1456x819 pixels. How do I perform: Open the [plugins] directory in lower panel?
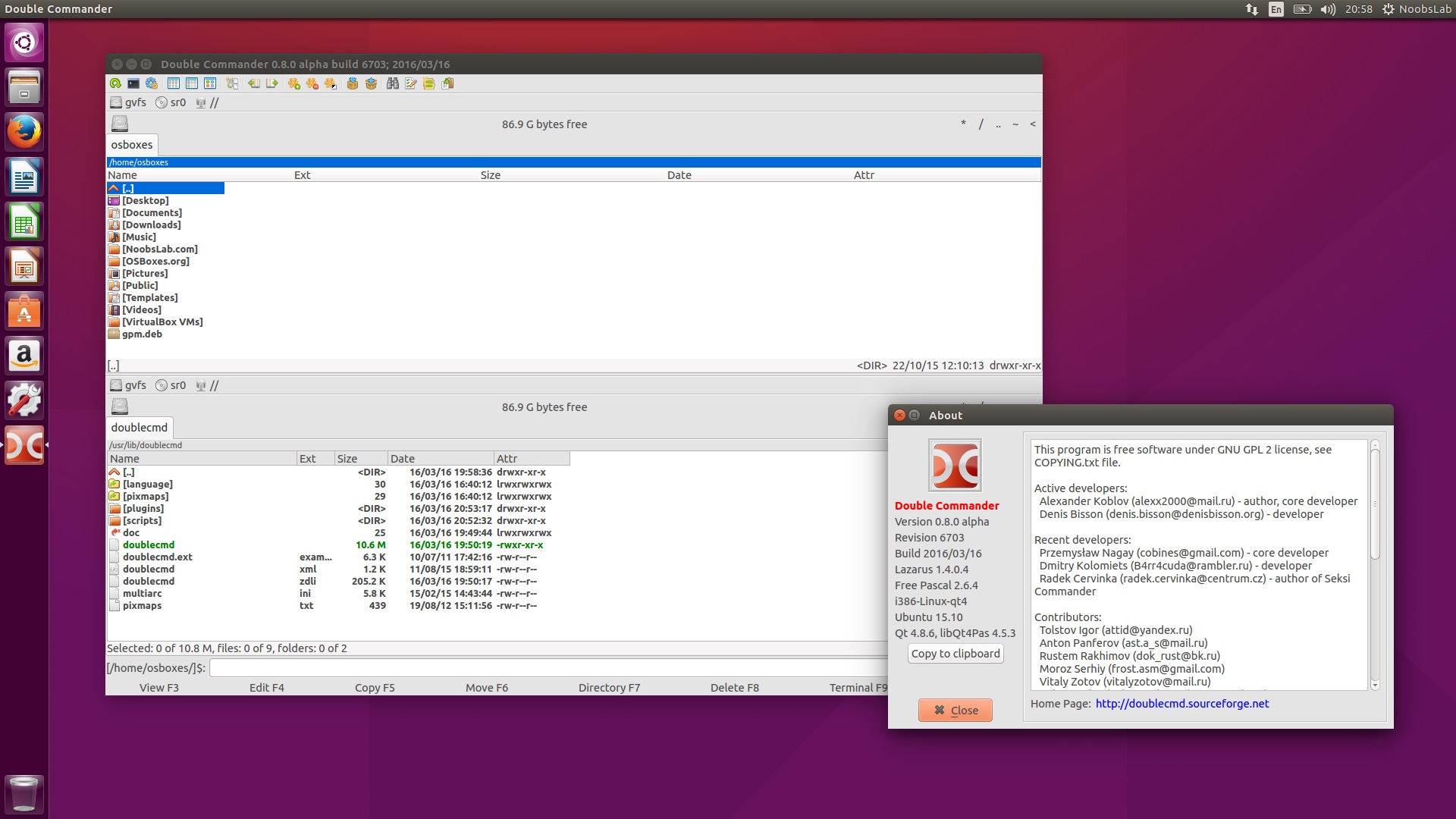pyautogui.click(x=144, y=508)
